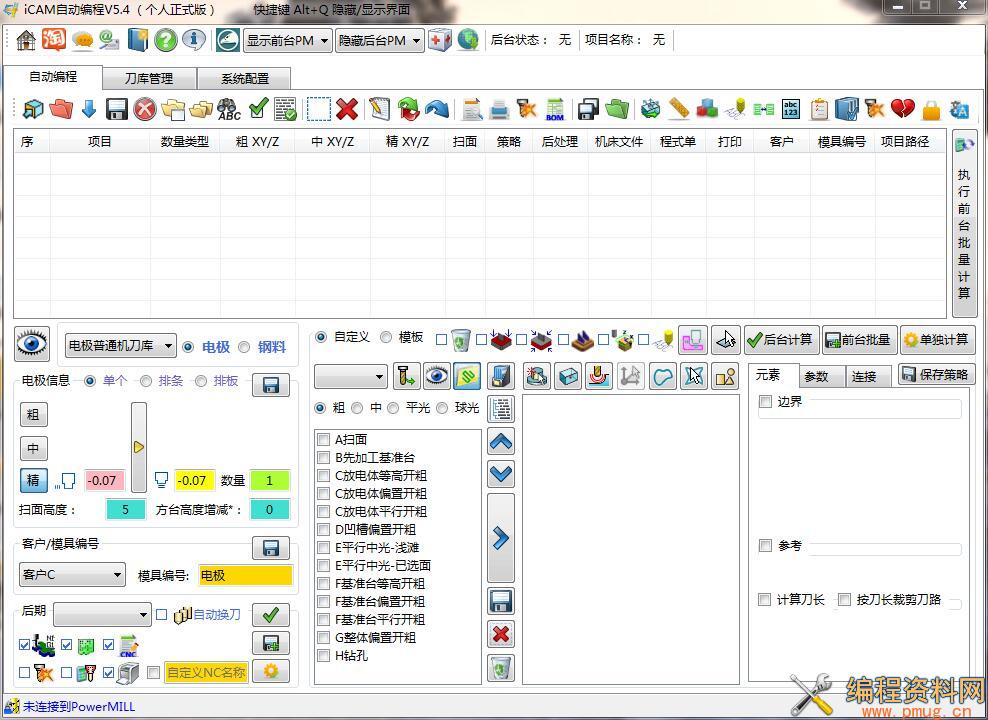
Task: Open the 隐藏后台PM dropdown
Action: 379,40
